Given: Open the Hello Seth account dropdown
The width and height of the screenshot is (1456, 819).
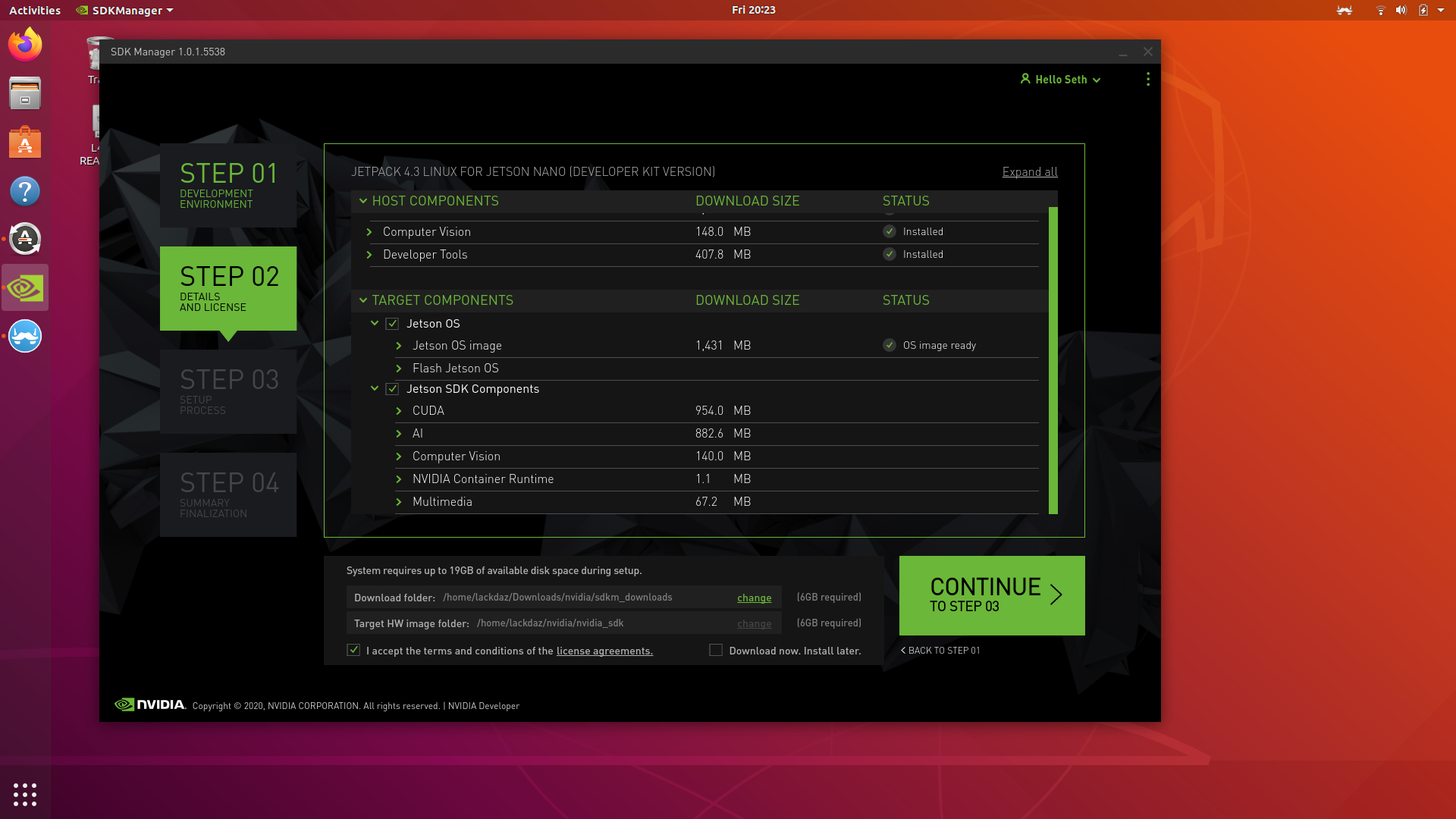Looking at the screenshot, I should click(x=1060, y=80).
